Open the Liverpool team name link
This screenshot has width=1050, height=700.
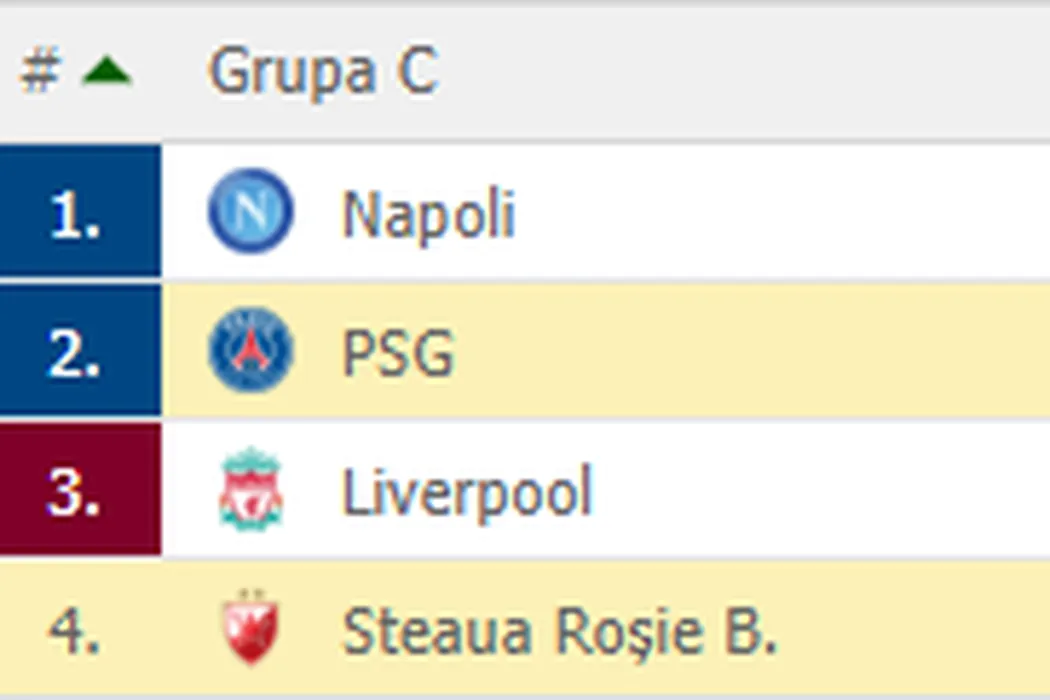(x=467, y=492)
